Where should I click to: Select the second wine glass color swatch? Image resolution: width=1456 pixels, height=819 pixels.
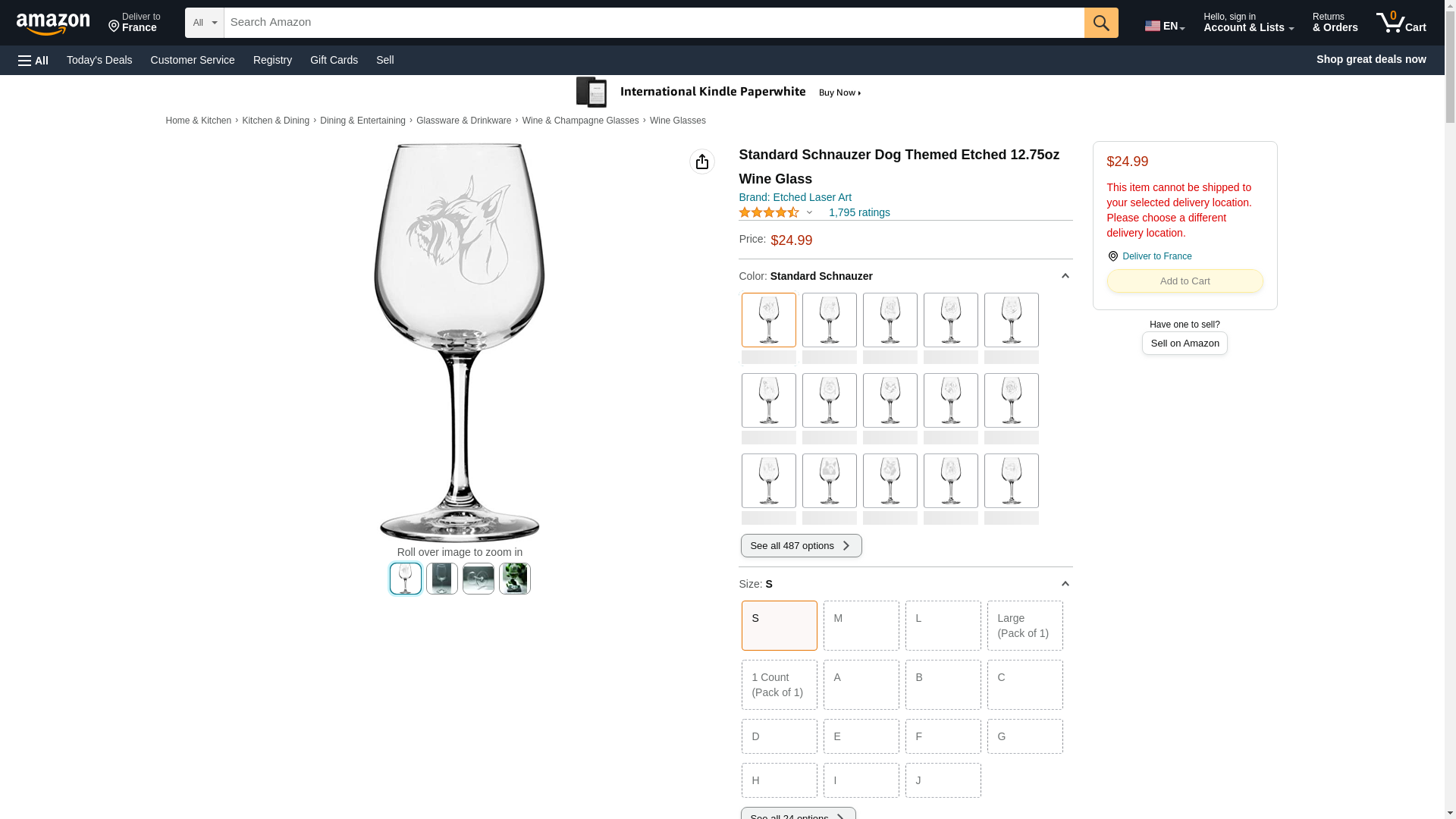[829, 320]
